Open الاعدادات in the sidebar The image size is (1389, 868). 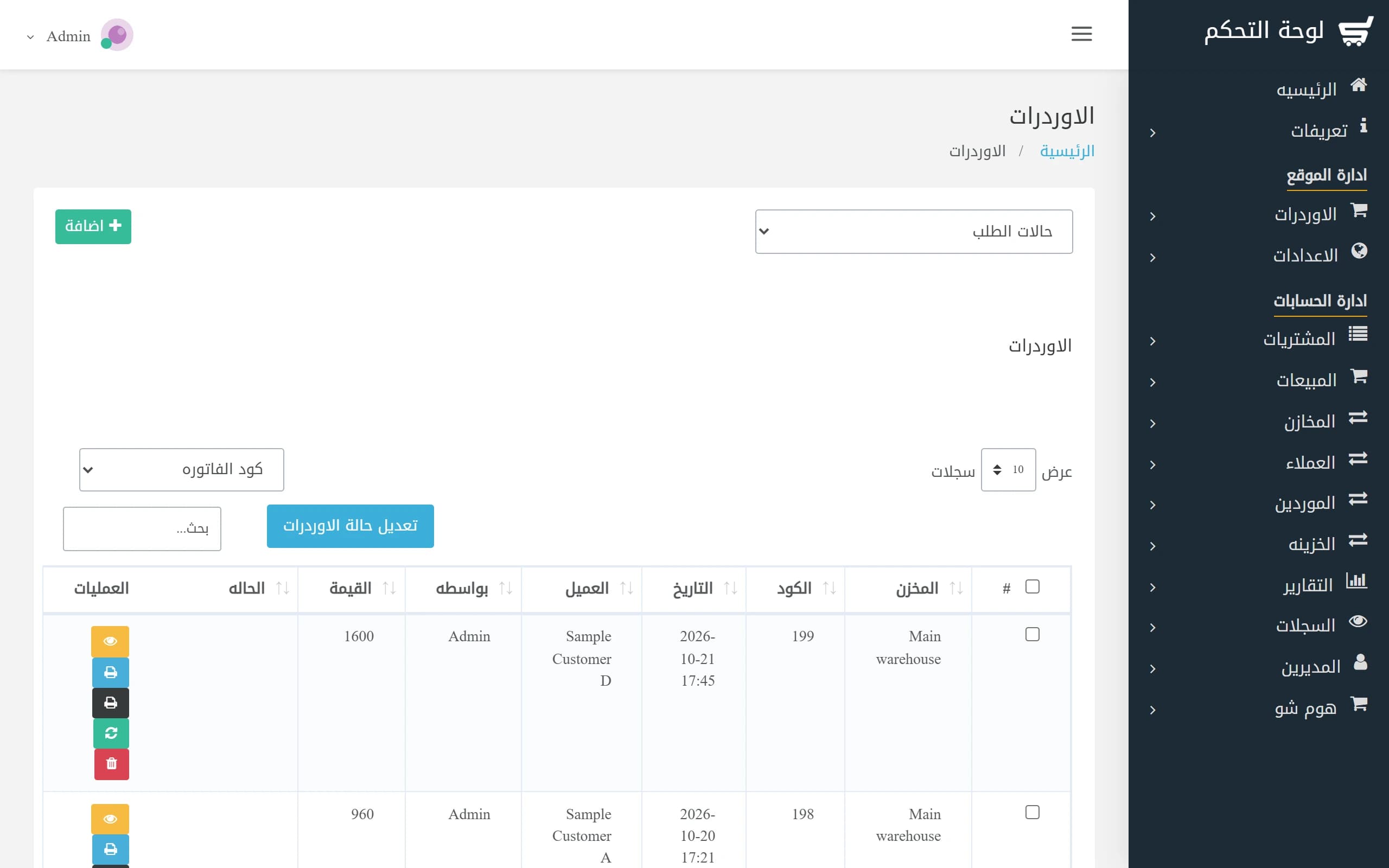(1258, 256)
